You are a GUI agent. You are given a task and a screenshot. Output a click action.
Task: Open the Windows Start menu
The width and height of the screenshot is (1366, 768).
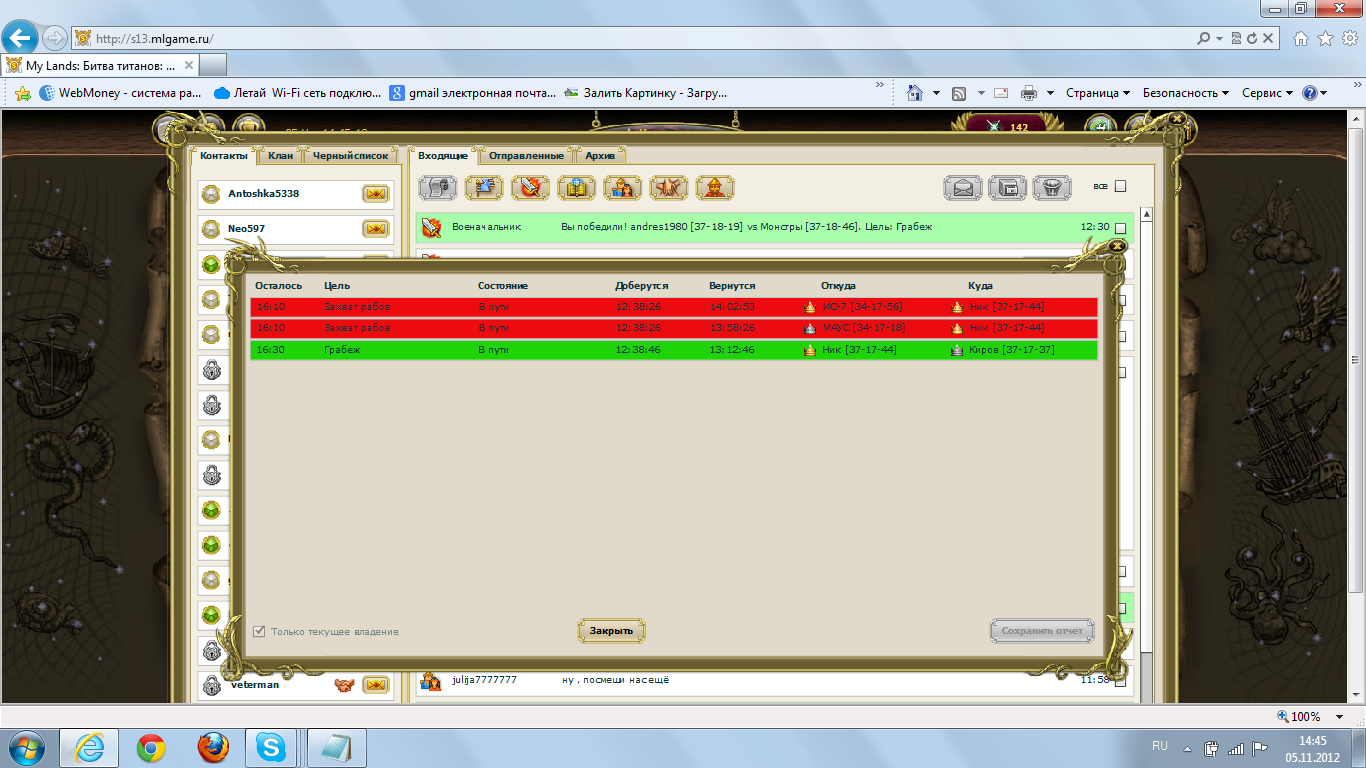[x=26, y=747]
